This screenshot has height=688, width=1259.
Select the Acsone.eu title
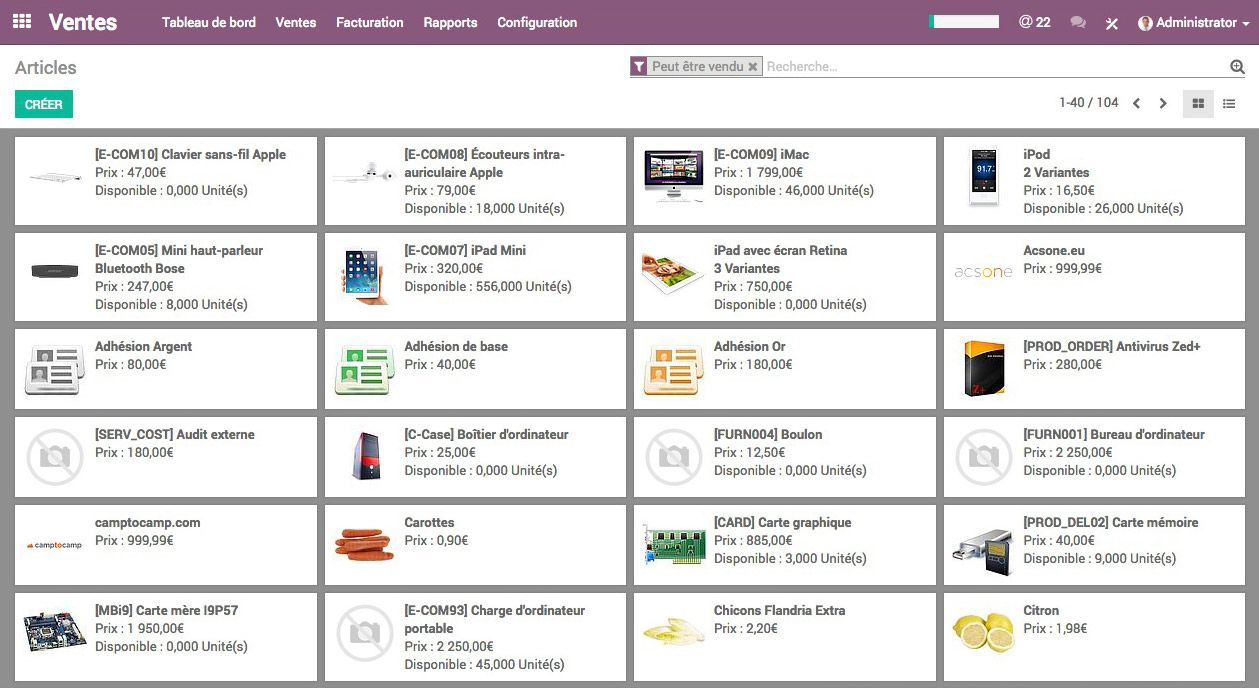(x=1054, y=250)
